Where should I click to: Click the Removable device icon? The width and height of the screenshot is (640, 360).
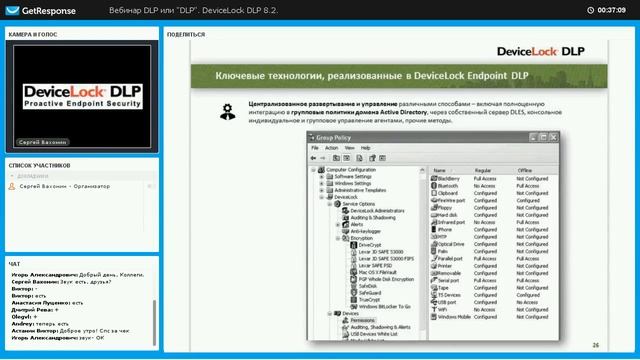434,273
